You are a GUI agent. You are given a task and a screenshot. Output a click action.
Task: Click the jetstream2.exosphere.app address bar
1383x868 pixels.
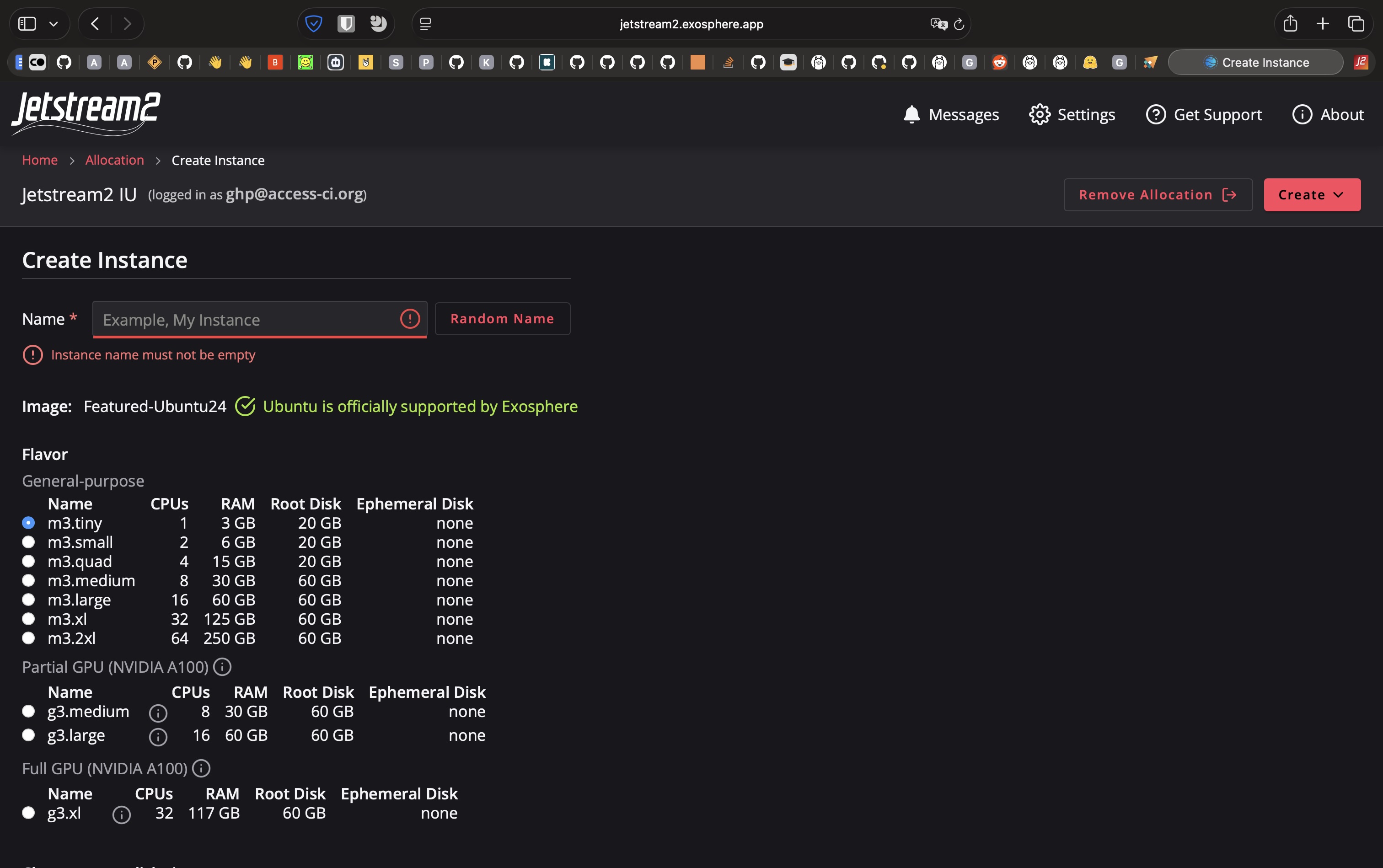[691, 23]
